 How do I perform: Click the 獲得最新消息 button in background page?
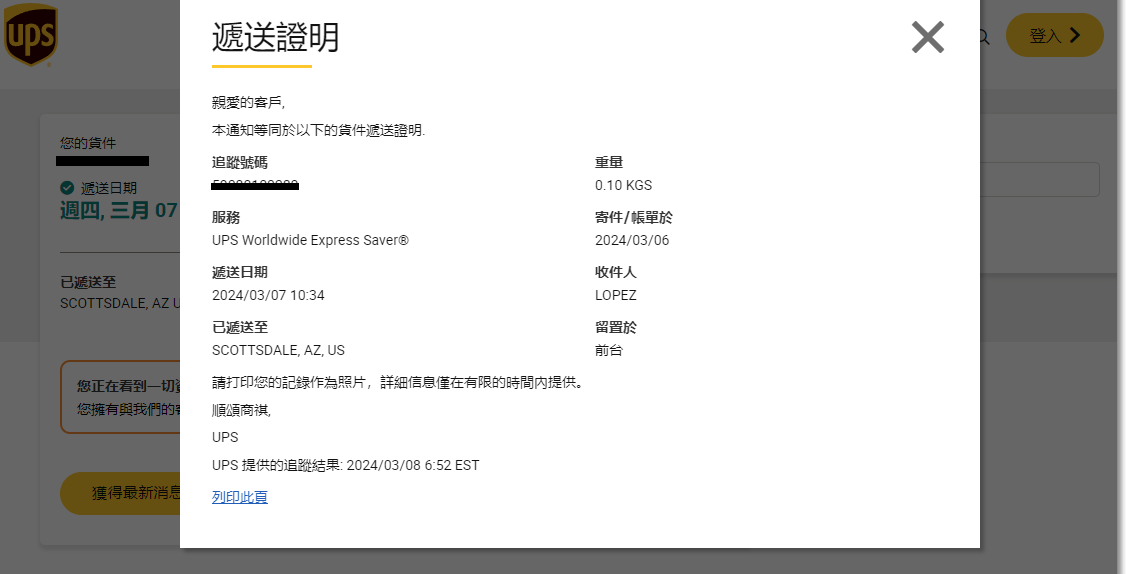(x=121, y=494)
